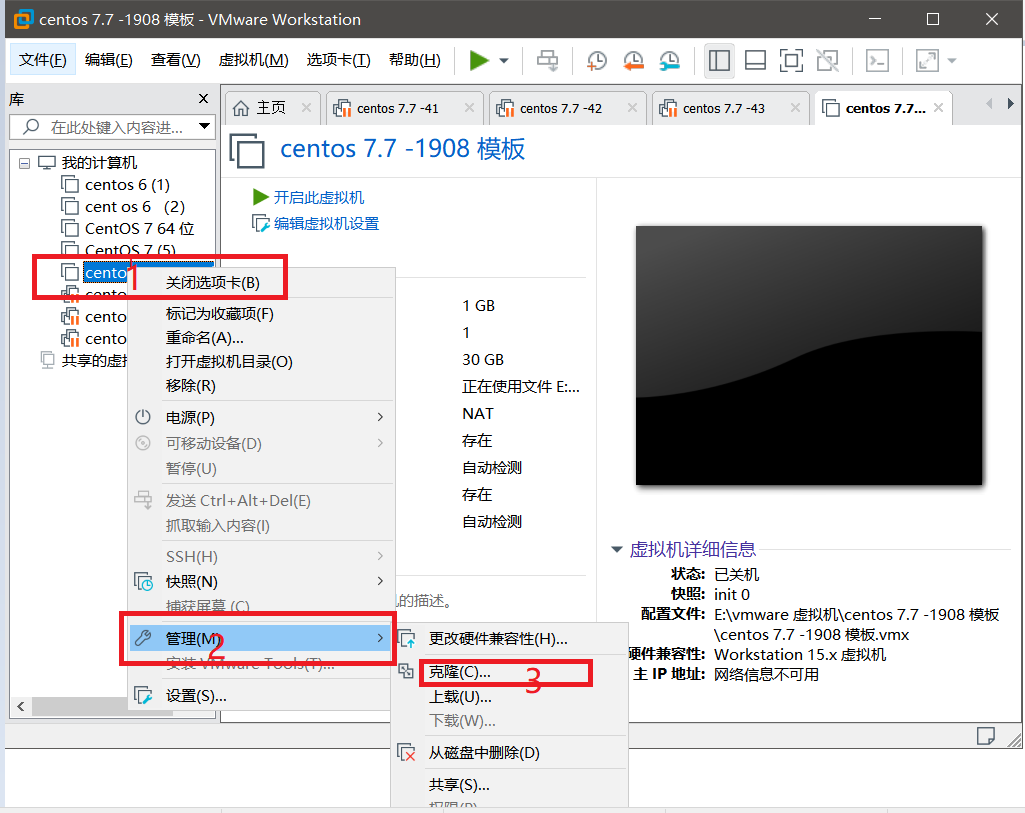The height and width of the screenshot is (813, 1025).
Task: Open the snapshot manager toolbar icon
Action: click(x=669, y=61)
